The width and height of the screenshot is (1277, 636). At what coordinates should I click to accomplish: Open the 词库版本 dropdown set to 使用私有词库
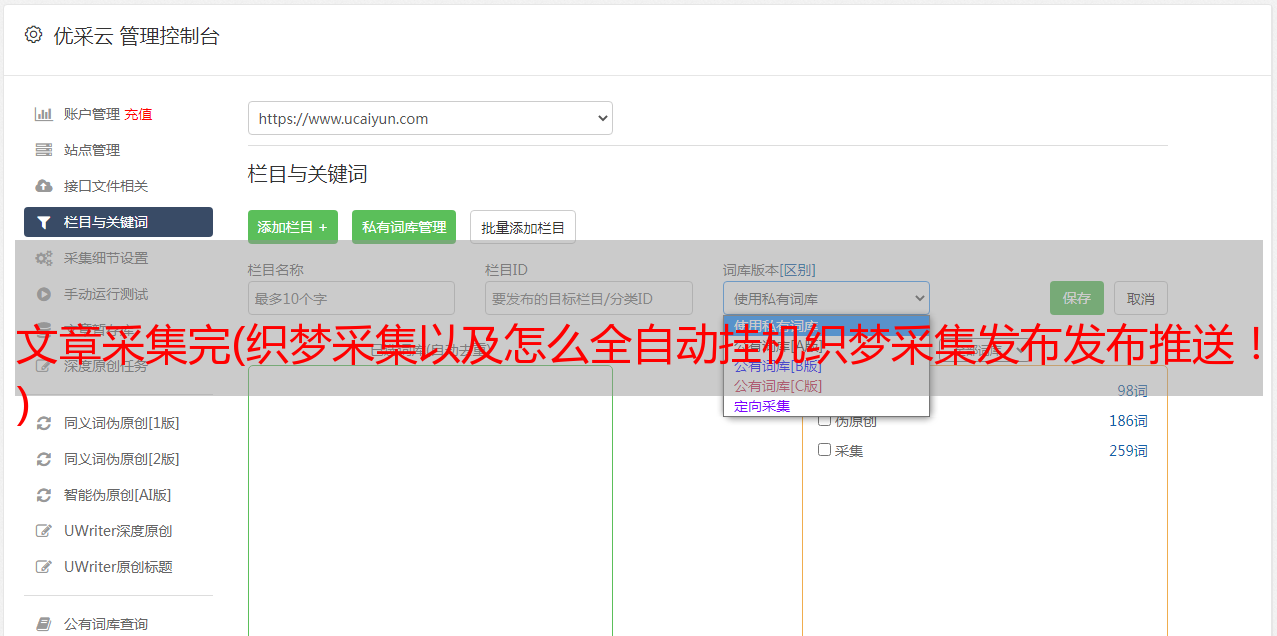(x=826, y=298)
